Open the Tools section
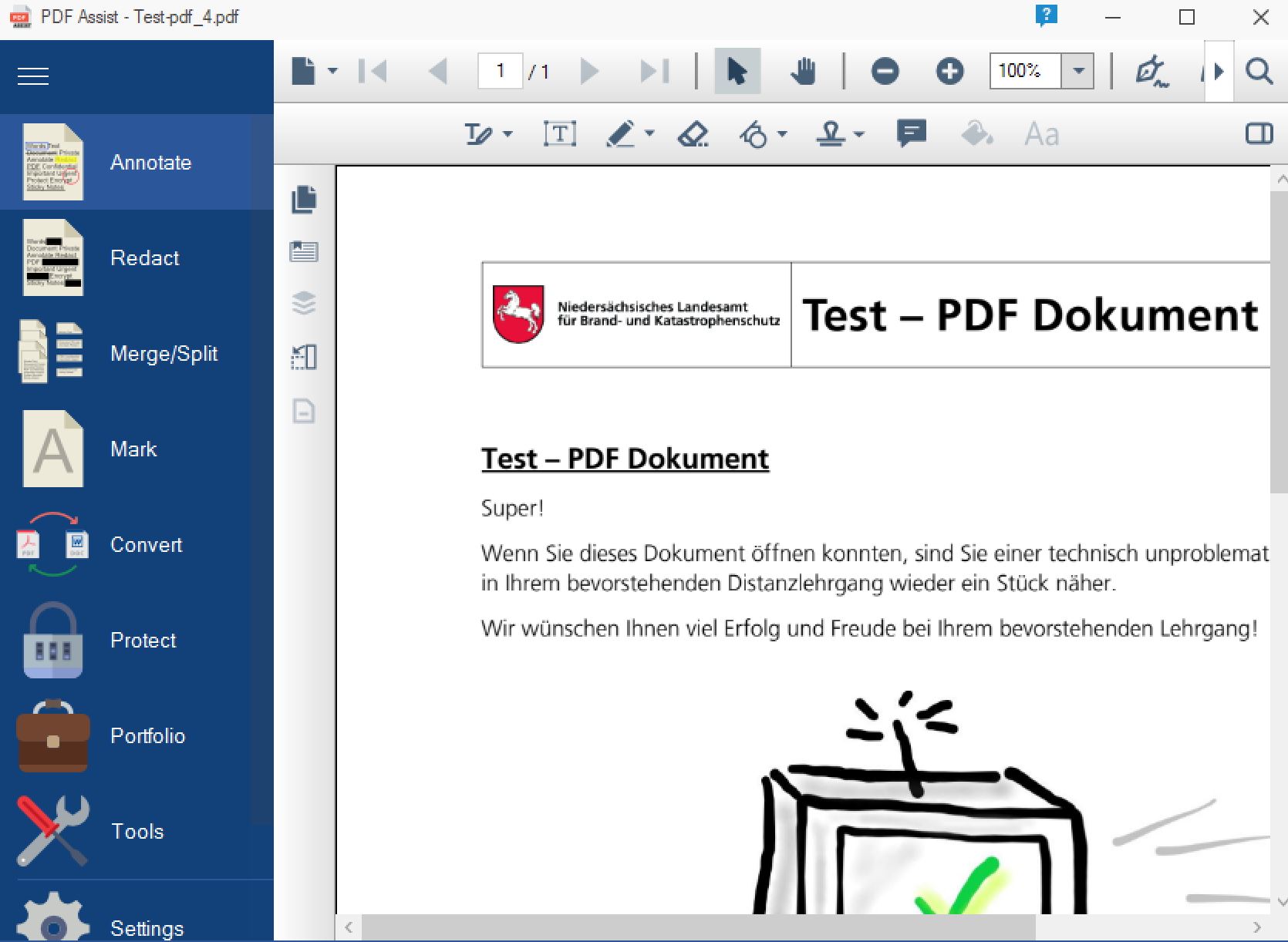The width and height of the screenshot is (1288, 942). click(137, 831)
